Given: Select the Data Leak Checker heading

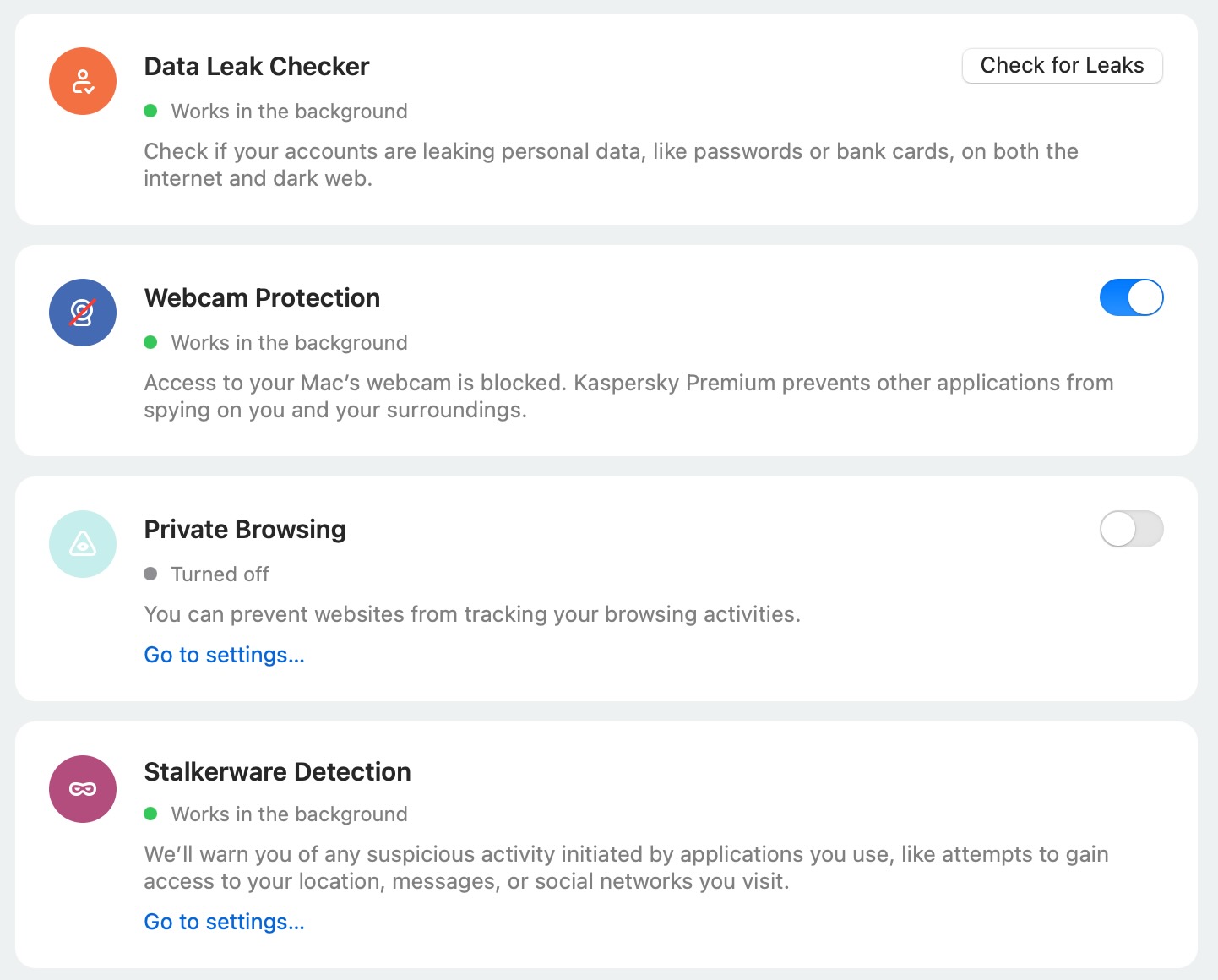Looking at the screenshot, I should 257,67.
